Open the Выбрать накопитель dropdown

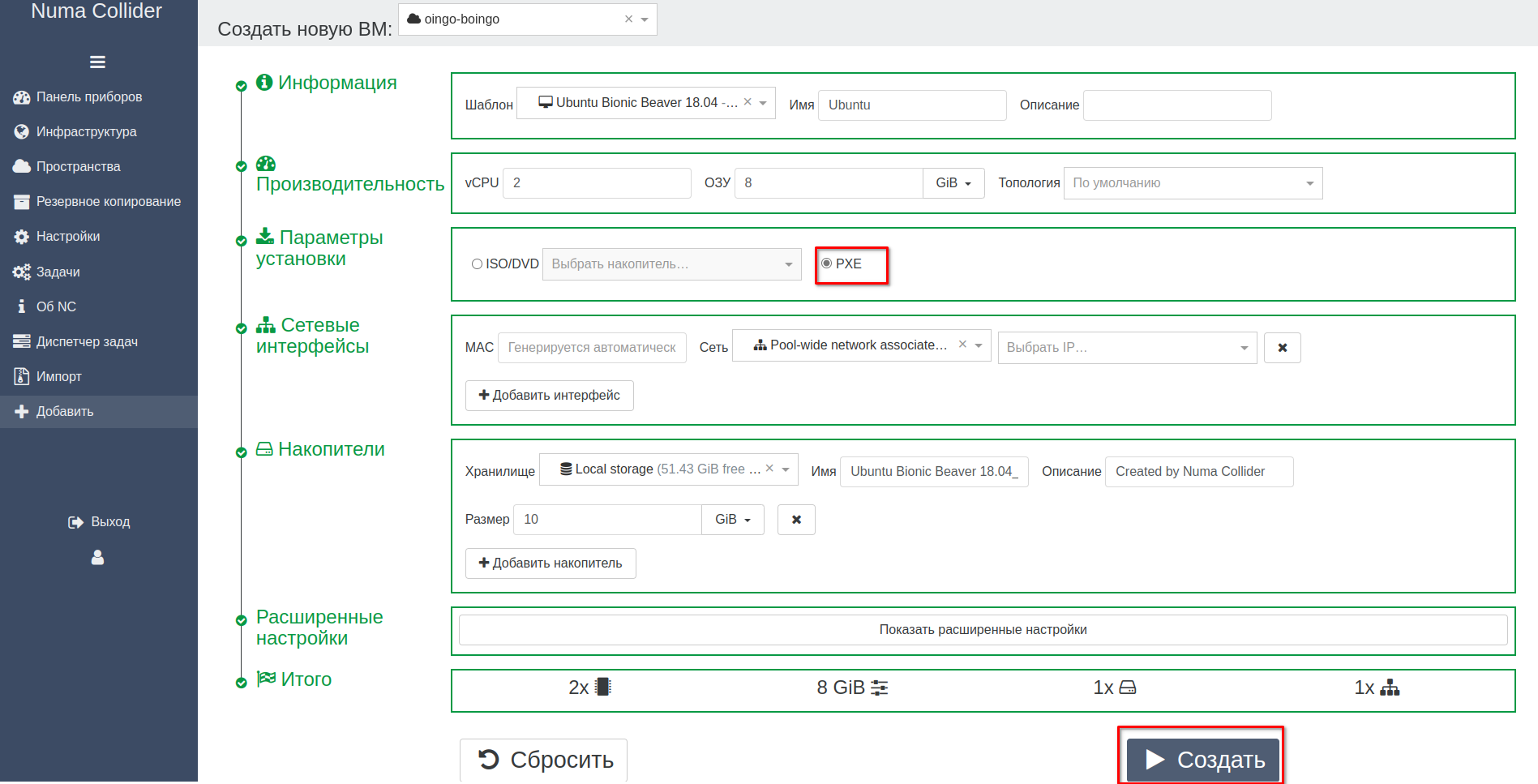[x=671, y=264]
